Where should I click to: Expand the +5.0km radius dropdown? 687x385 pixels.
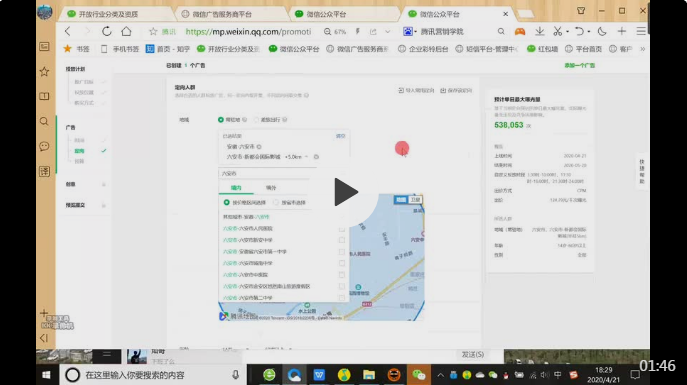(x=297, y=157)
